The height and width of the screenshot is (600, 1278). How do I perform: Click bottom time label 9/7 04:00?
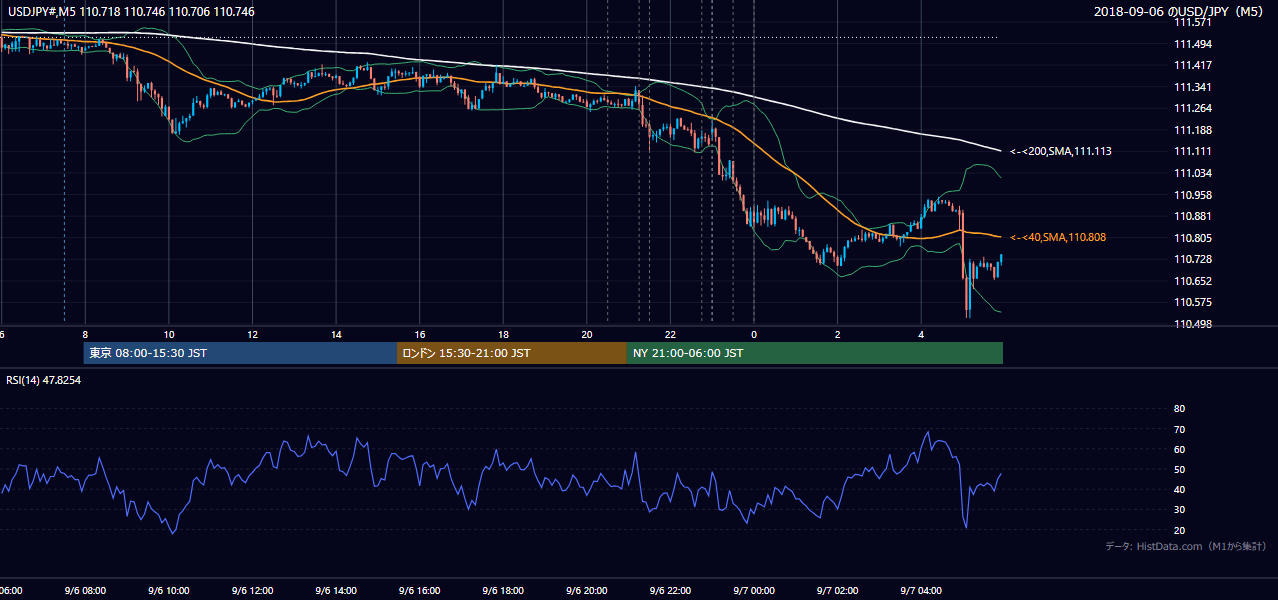[921, 591]
